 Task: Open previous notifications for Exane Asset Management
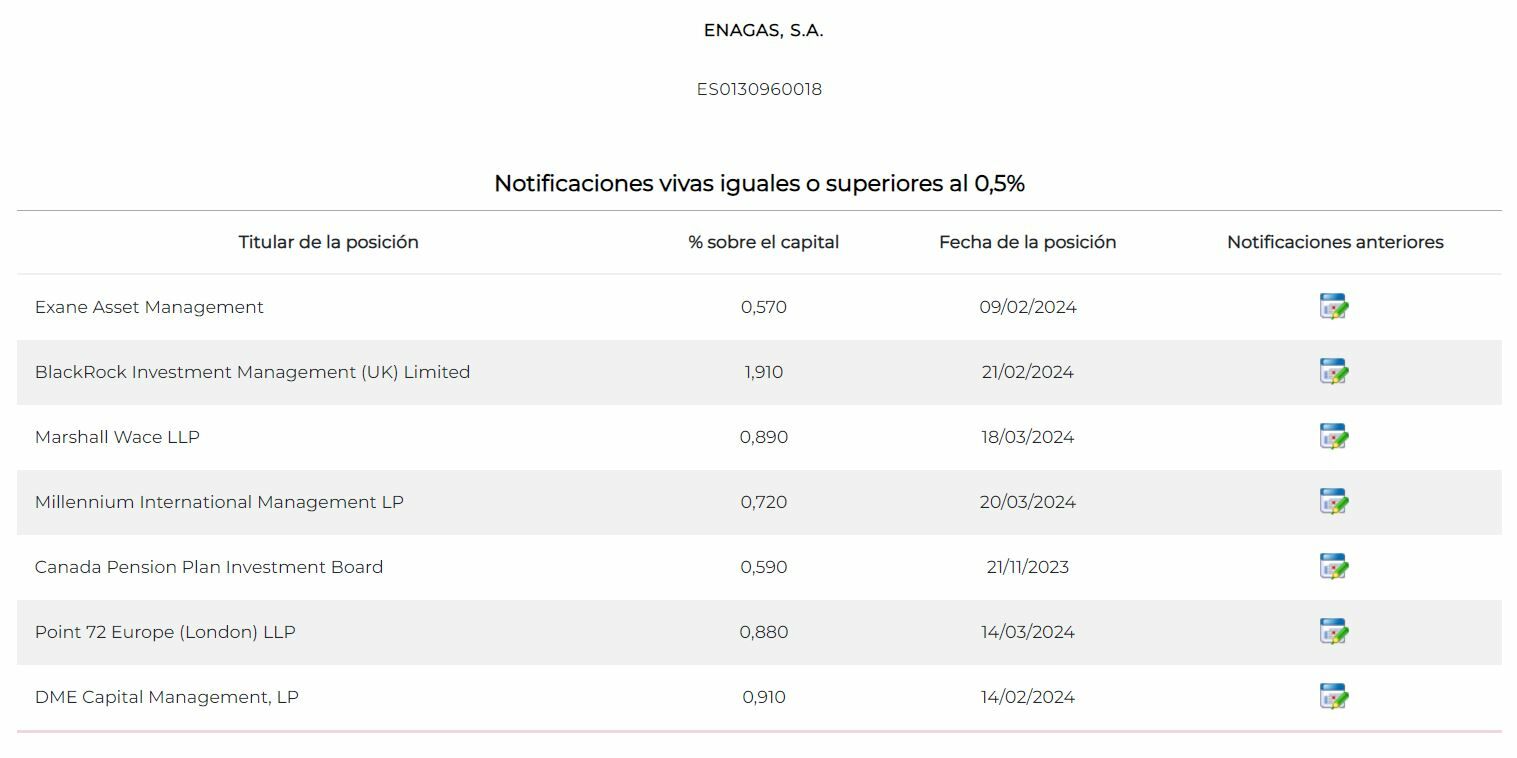[x=1334, y=307]
